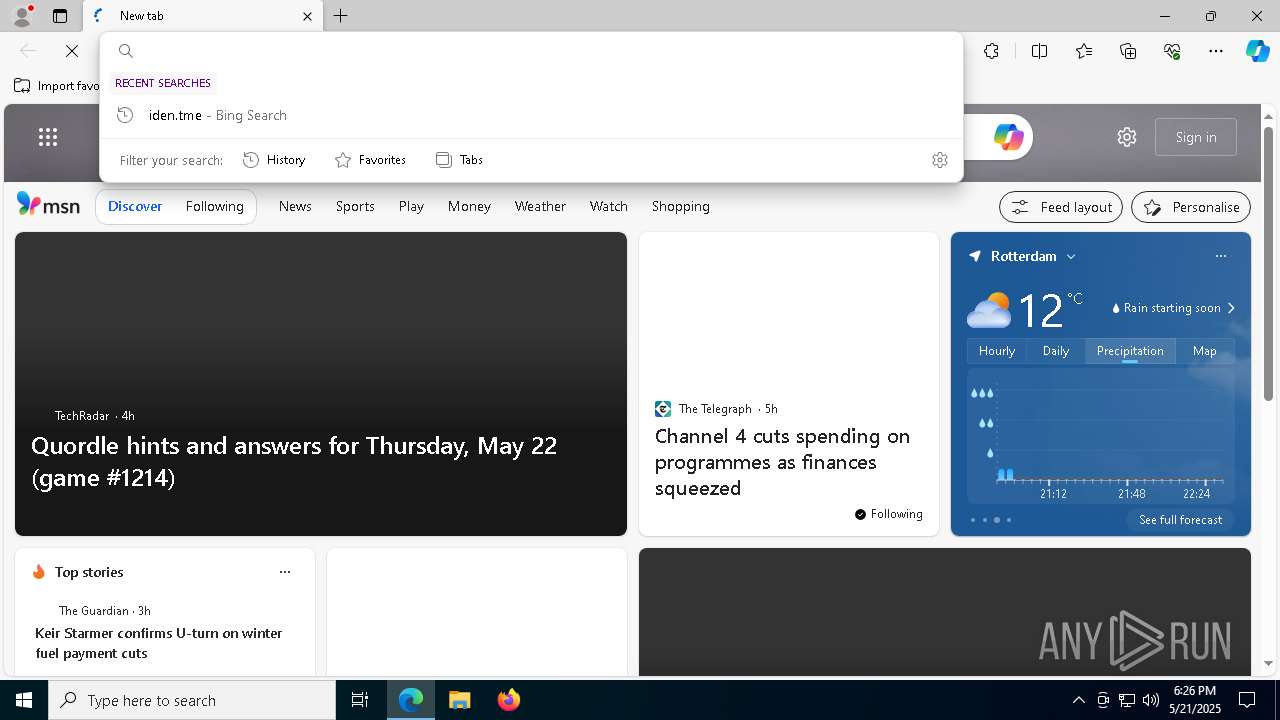Switch to the Discover tab
Image resolution: width=1280 pixels, height=720 pixels.
[135, 206]
